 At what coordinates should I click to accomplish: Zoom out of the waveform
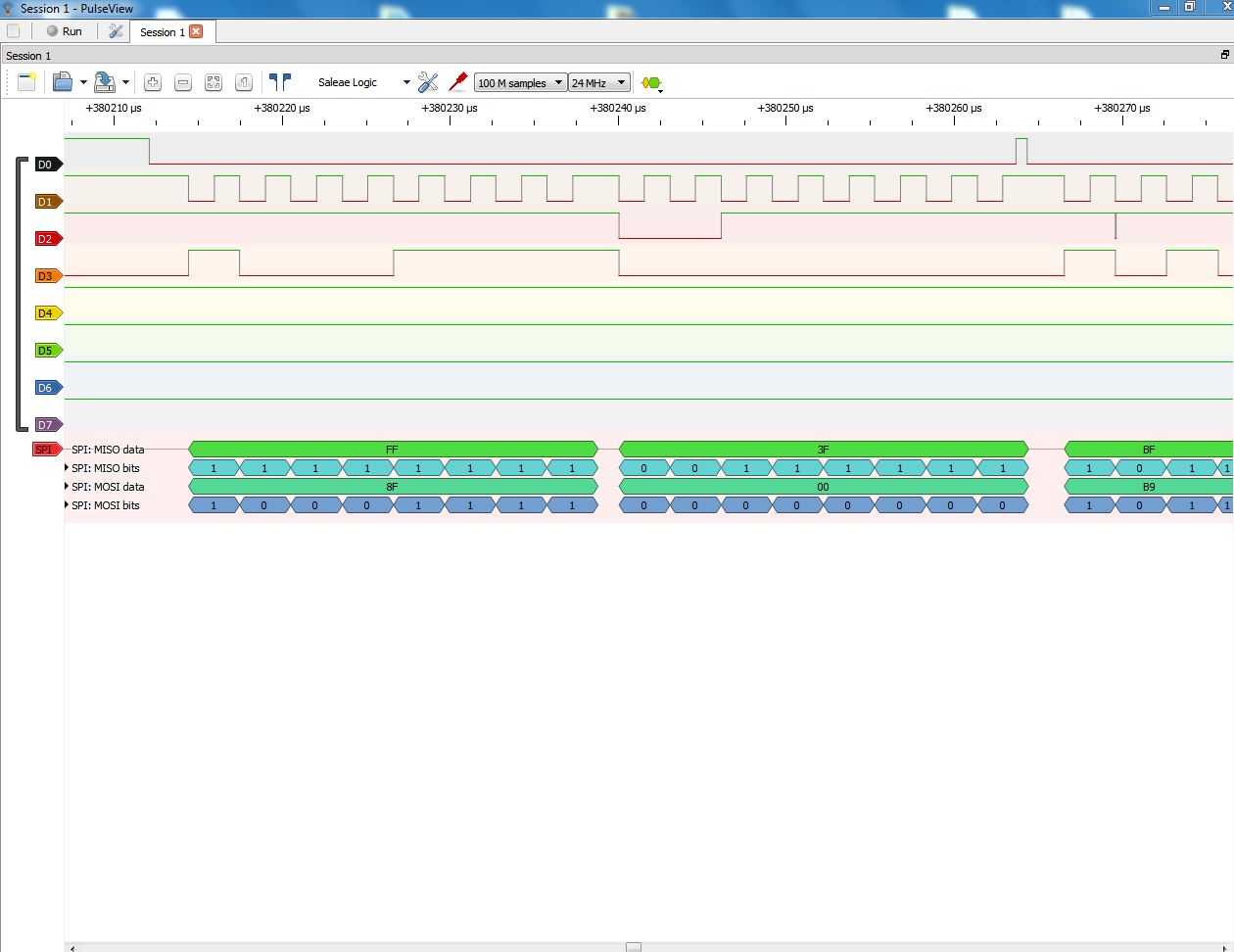[x=183, y=82]
